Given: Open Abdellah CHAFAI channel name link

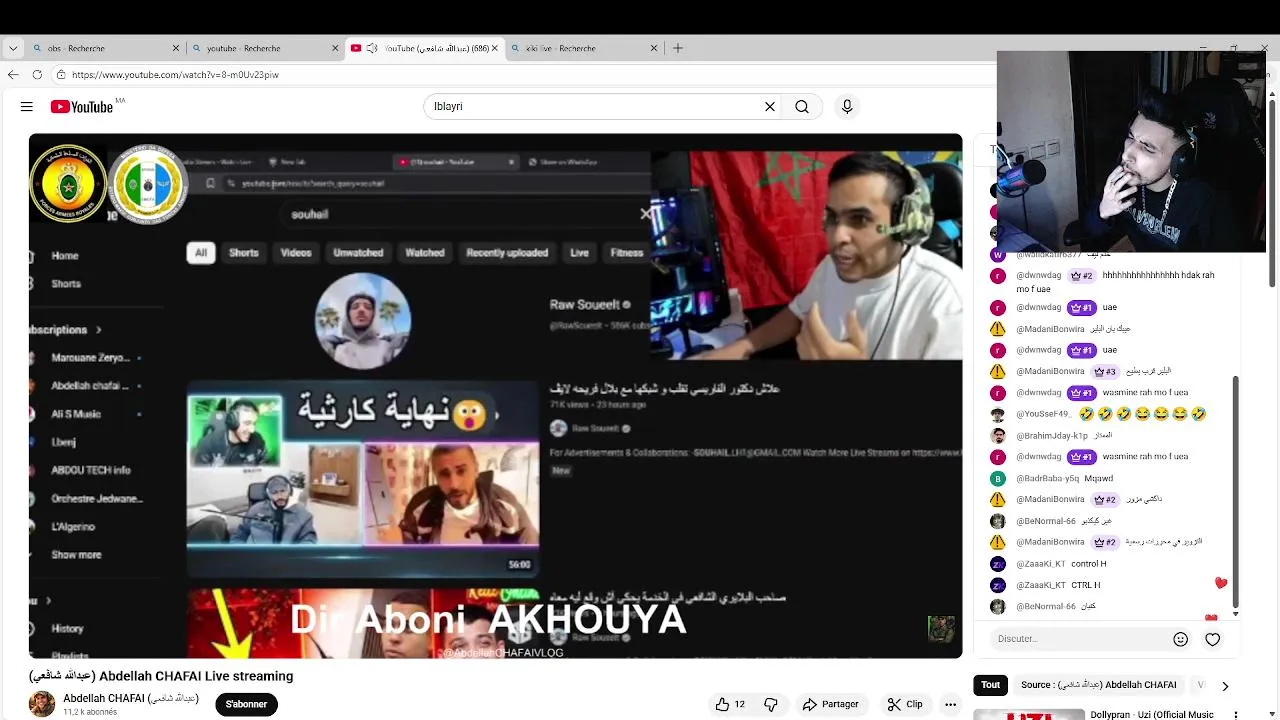Looking at the screenshot, I should (131, 698).
